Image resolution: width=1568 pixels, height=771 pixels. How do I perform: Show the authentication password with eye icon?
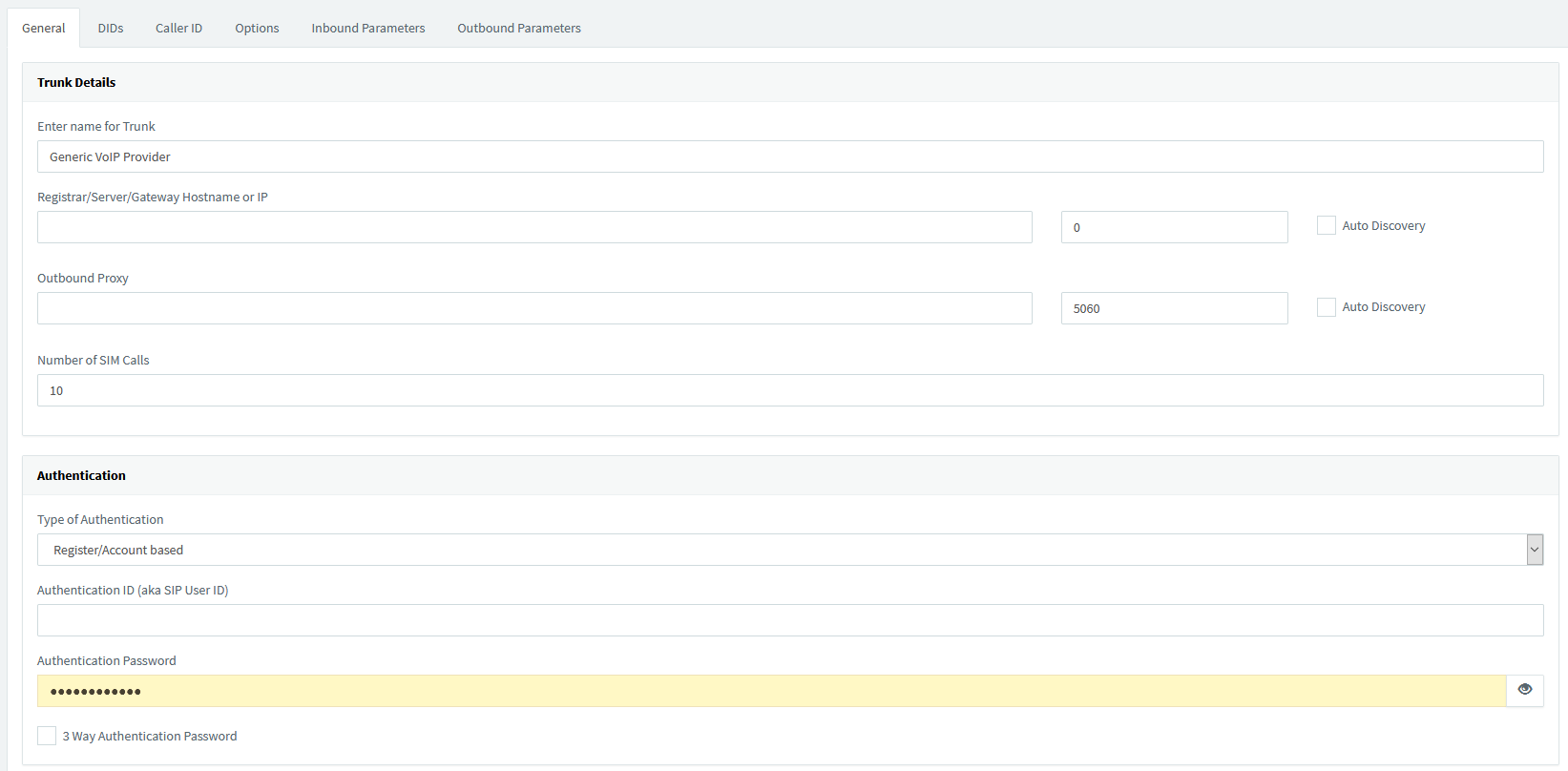click(1524, 690)
